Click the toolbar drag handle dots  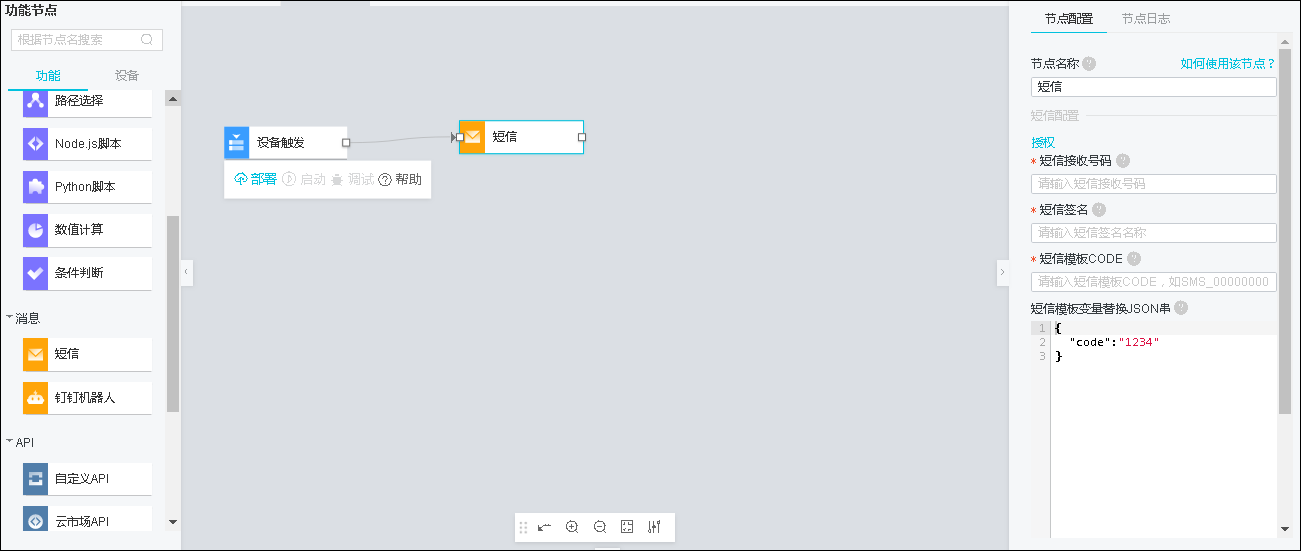[523, 527]
